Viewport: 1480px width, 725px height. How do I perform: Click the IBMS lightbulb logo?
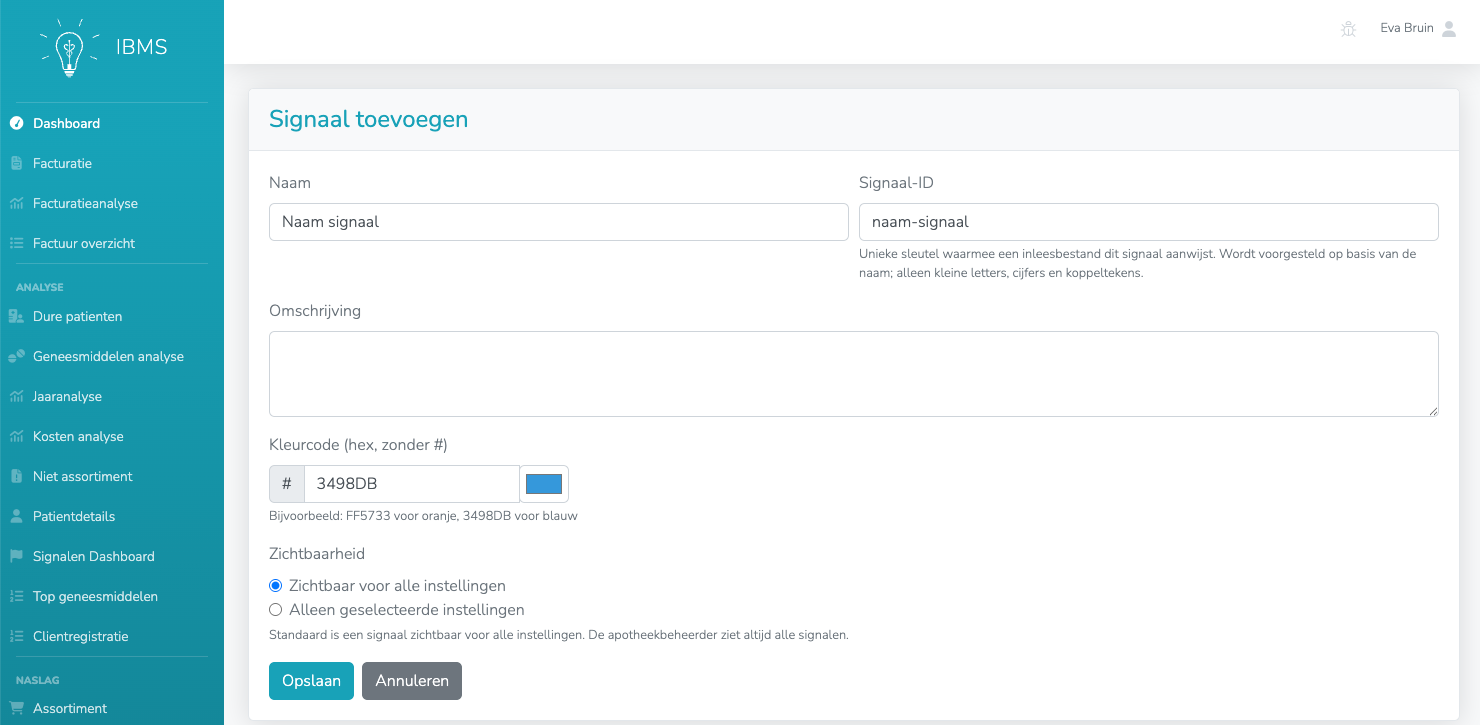[x=69, y=47]
